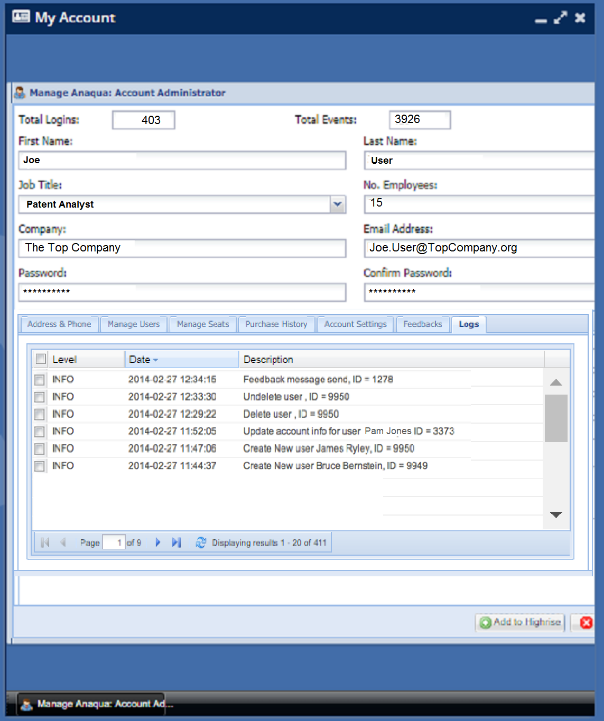Click the page number input box
Image resolution: width=604 pixels, height=721 pixels.
(x=114, y=543)
